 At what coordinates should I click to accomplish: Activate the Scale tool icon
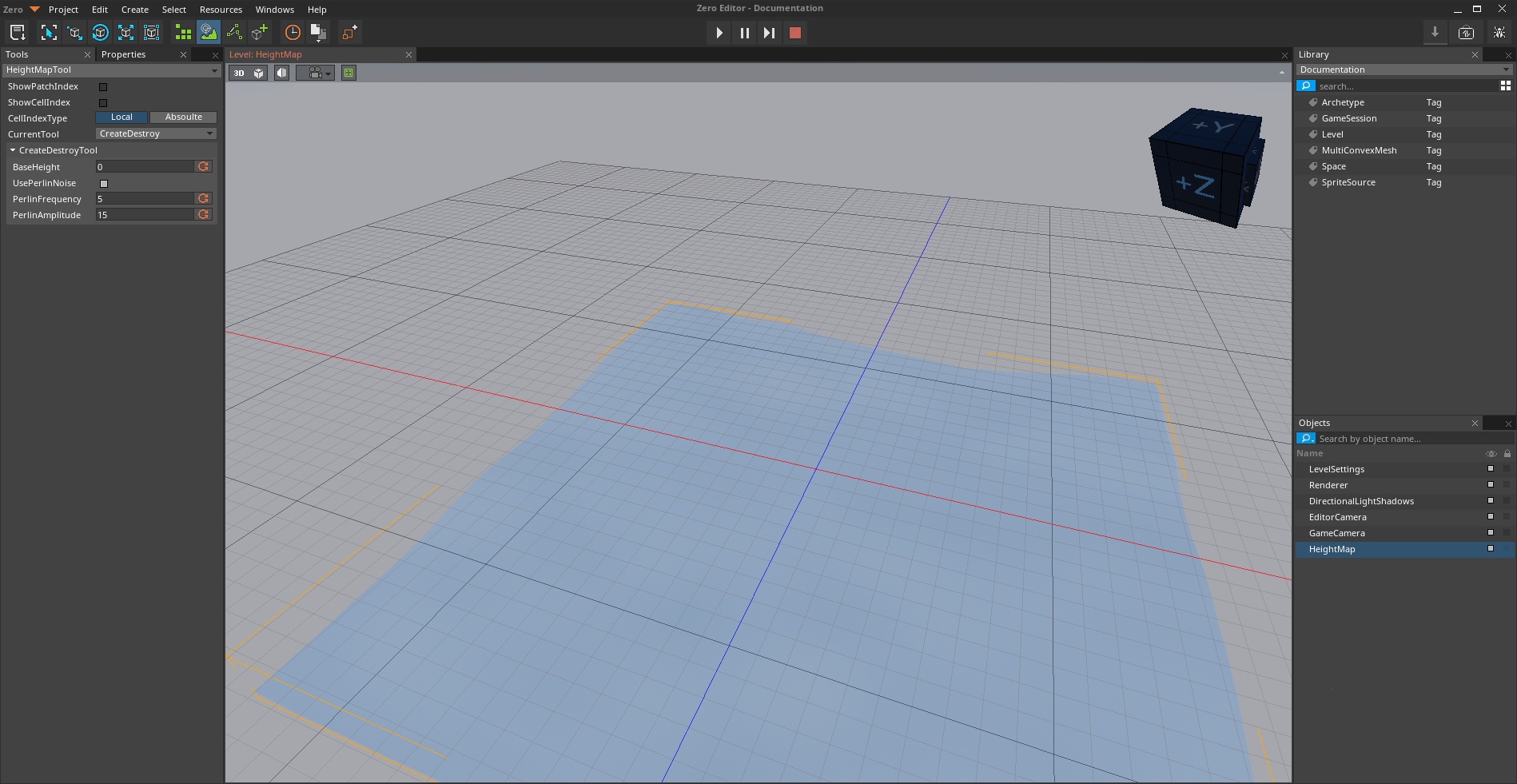(125, 33)
